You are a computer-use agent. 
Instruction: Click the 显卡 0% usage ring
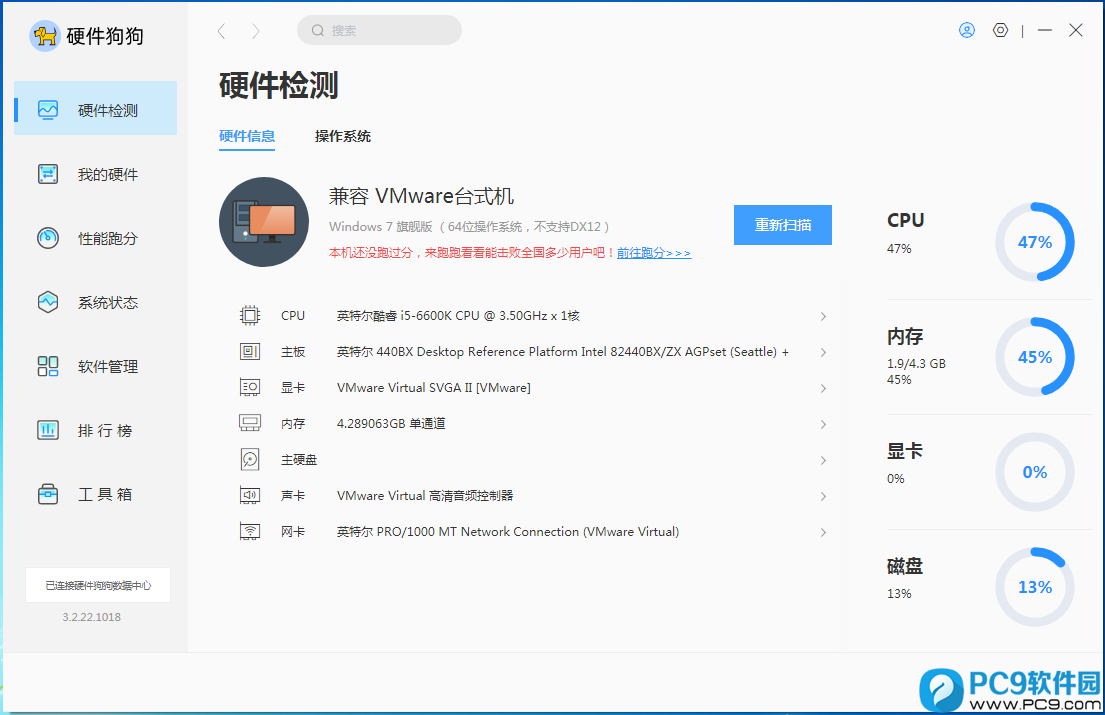pos(1035,471)
